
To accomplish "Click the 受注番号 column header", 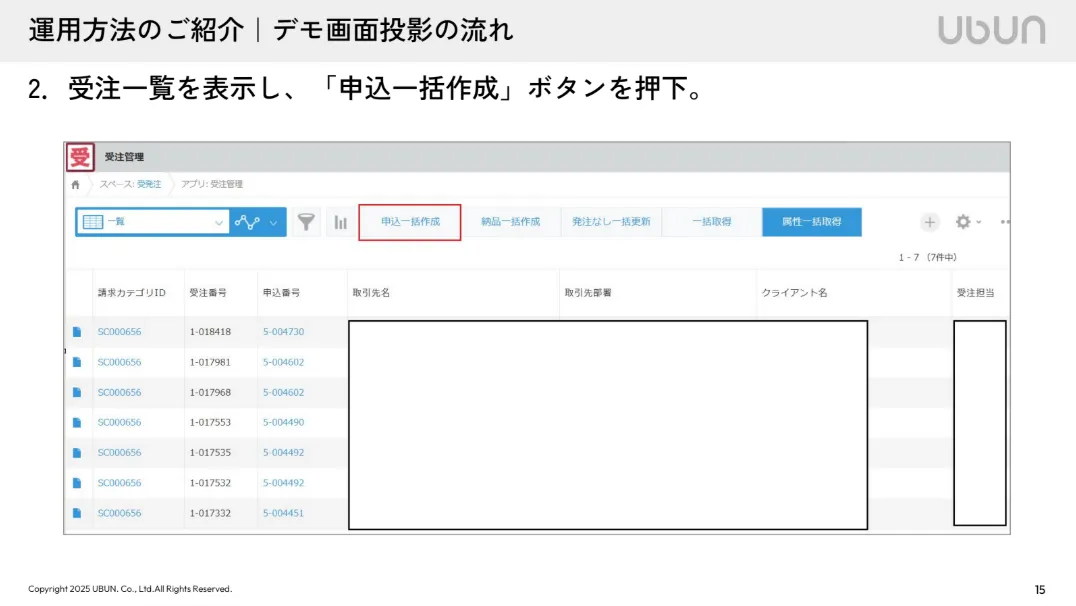I will (208, 292).
